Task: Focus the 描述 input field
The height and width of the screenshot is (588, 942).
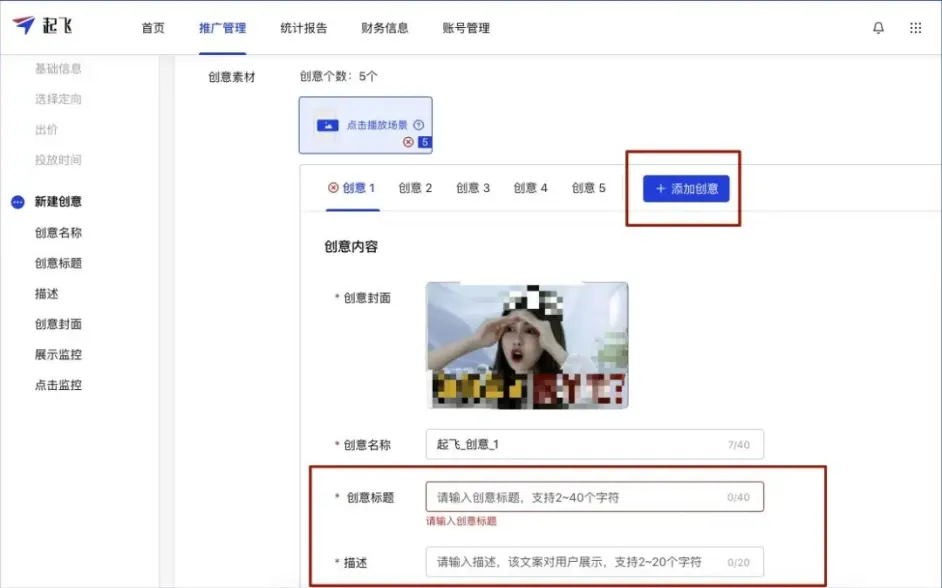Action: [595, 562]
